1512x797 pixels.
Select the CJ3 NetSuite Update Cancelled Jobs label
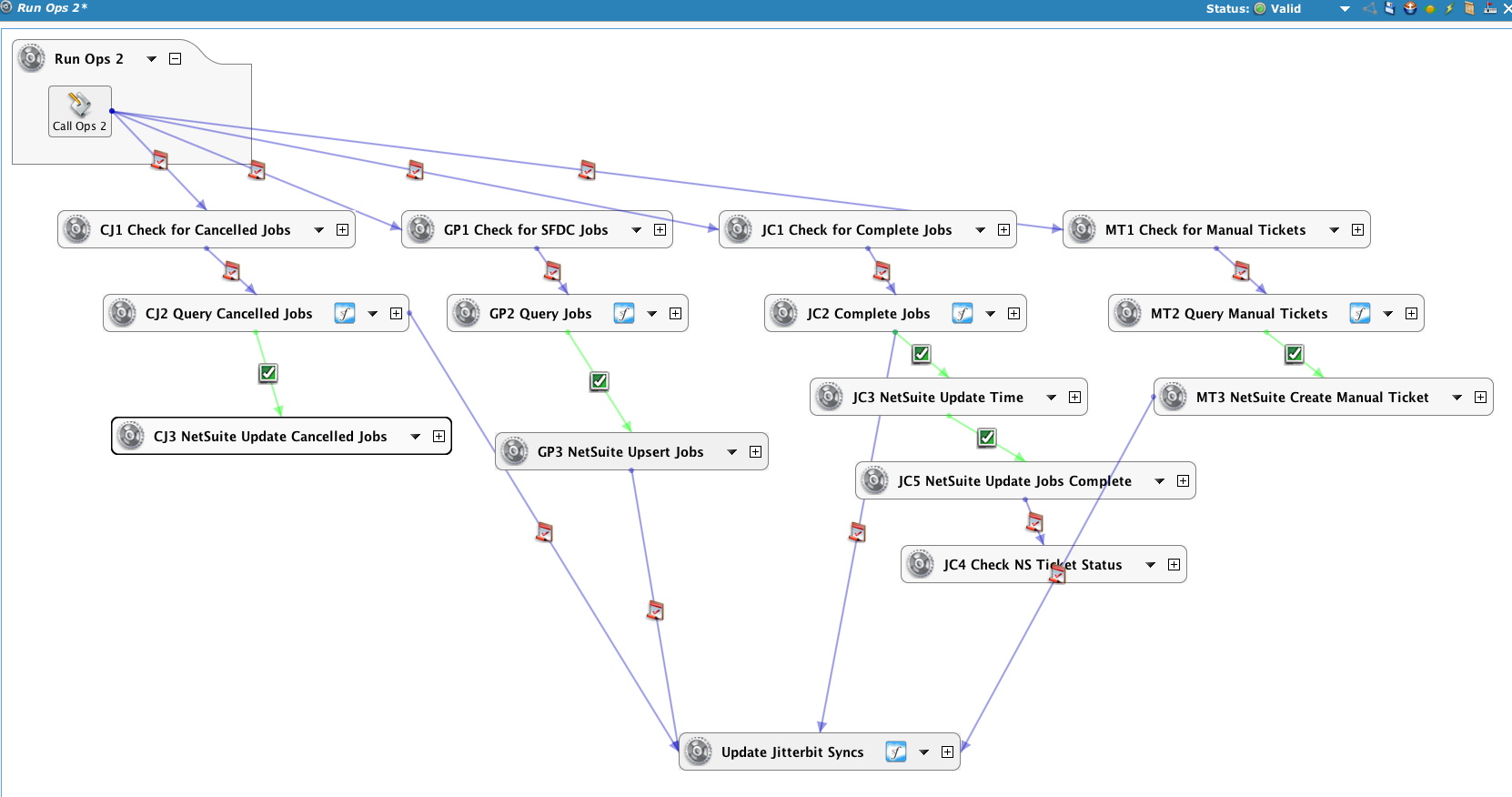pyautogui.click(x=270, y=437)
